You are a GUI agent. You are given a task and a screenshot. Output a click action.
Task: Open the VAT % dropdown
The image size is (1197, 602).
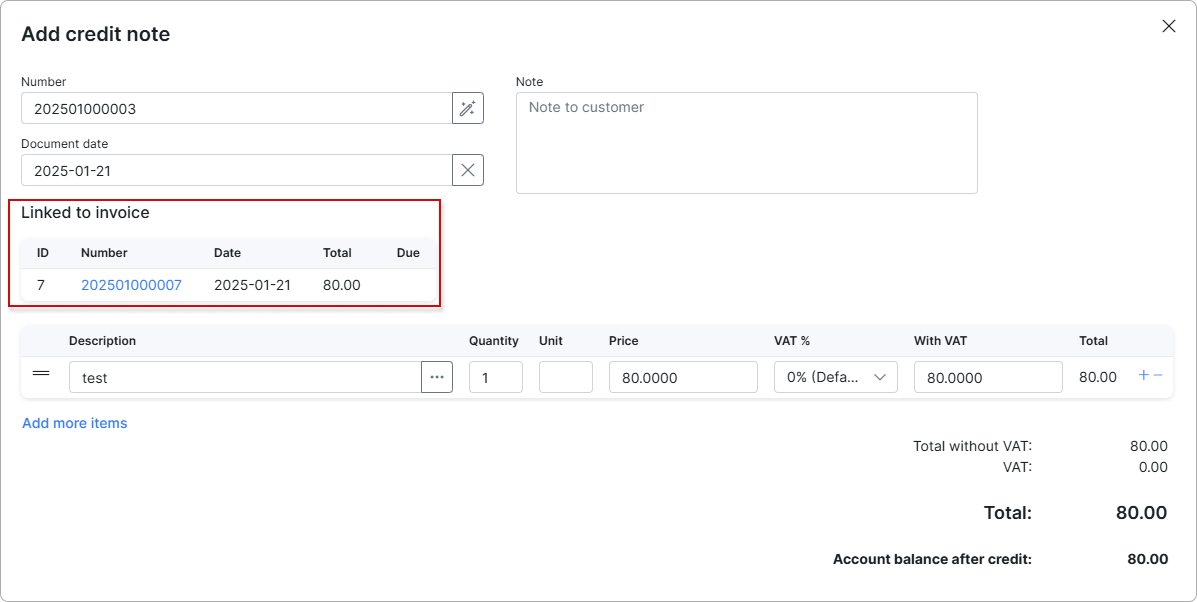click(x=835, y=377)
